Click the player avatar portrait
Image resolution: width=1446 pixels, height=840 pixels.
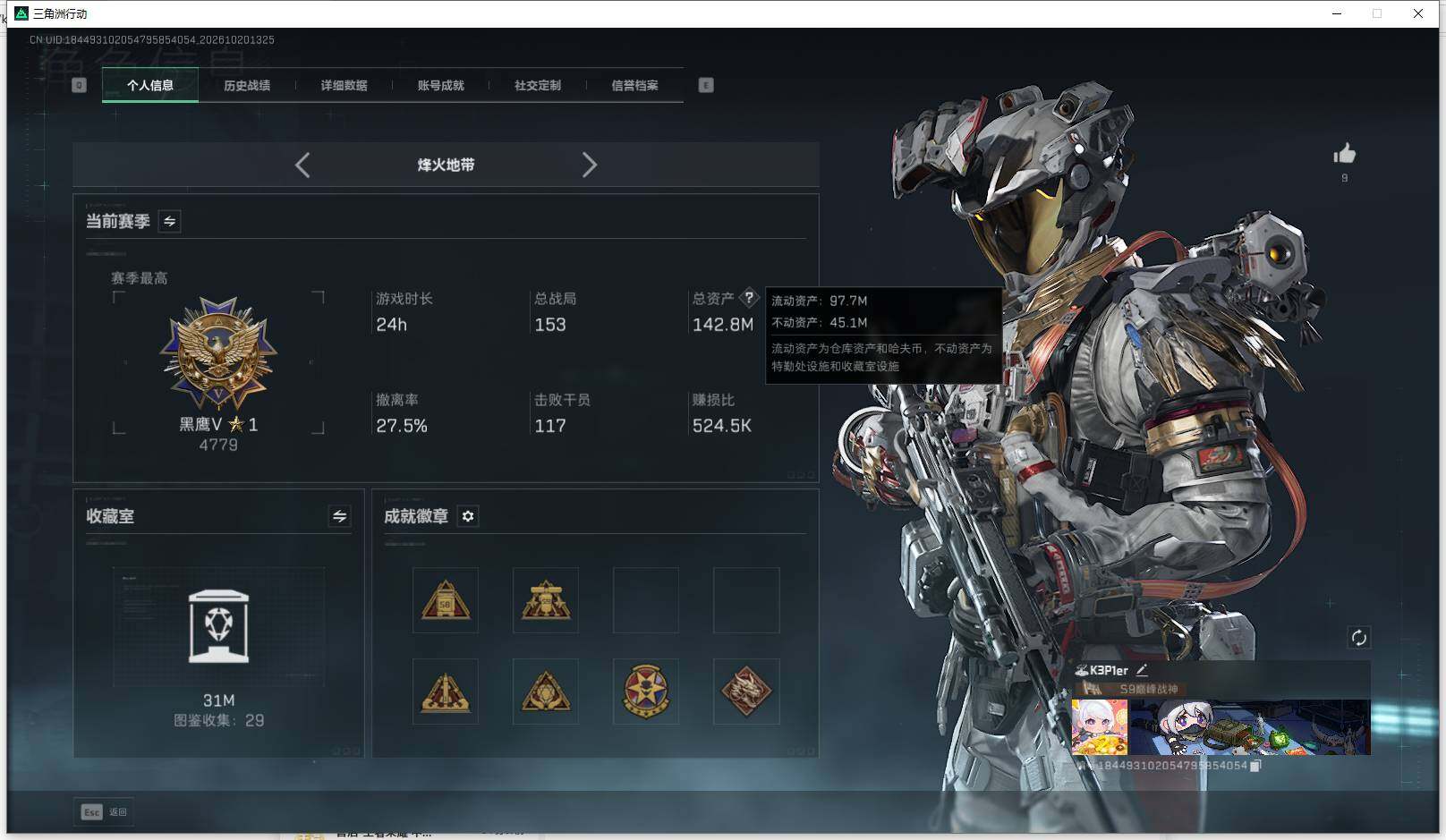[x=1100, y=727]
